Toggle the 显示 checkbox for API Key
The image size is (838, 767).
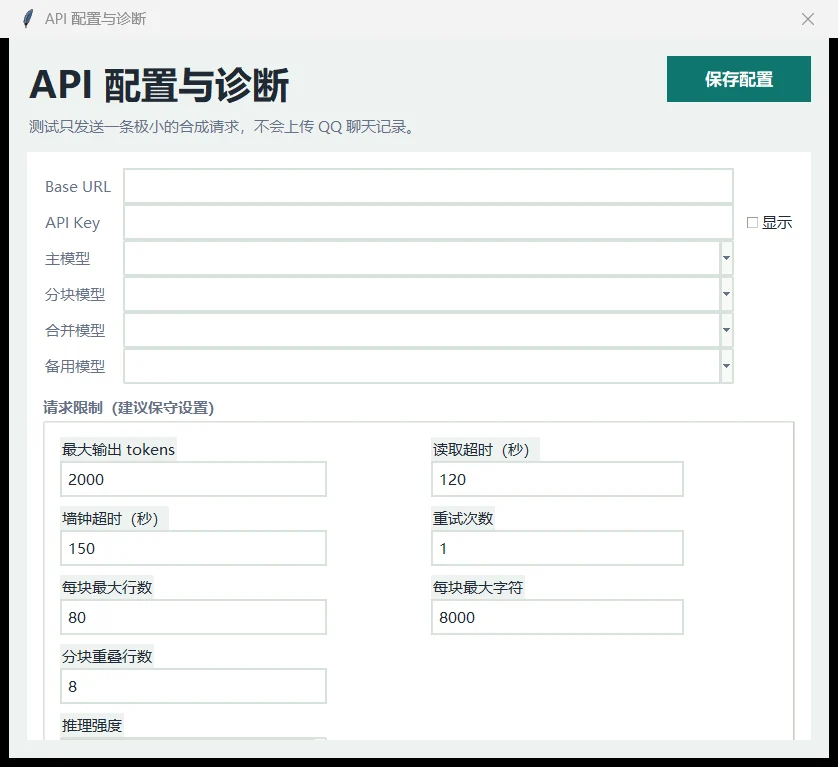point(752,222)
